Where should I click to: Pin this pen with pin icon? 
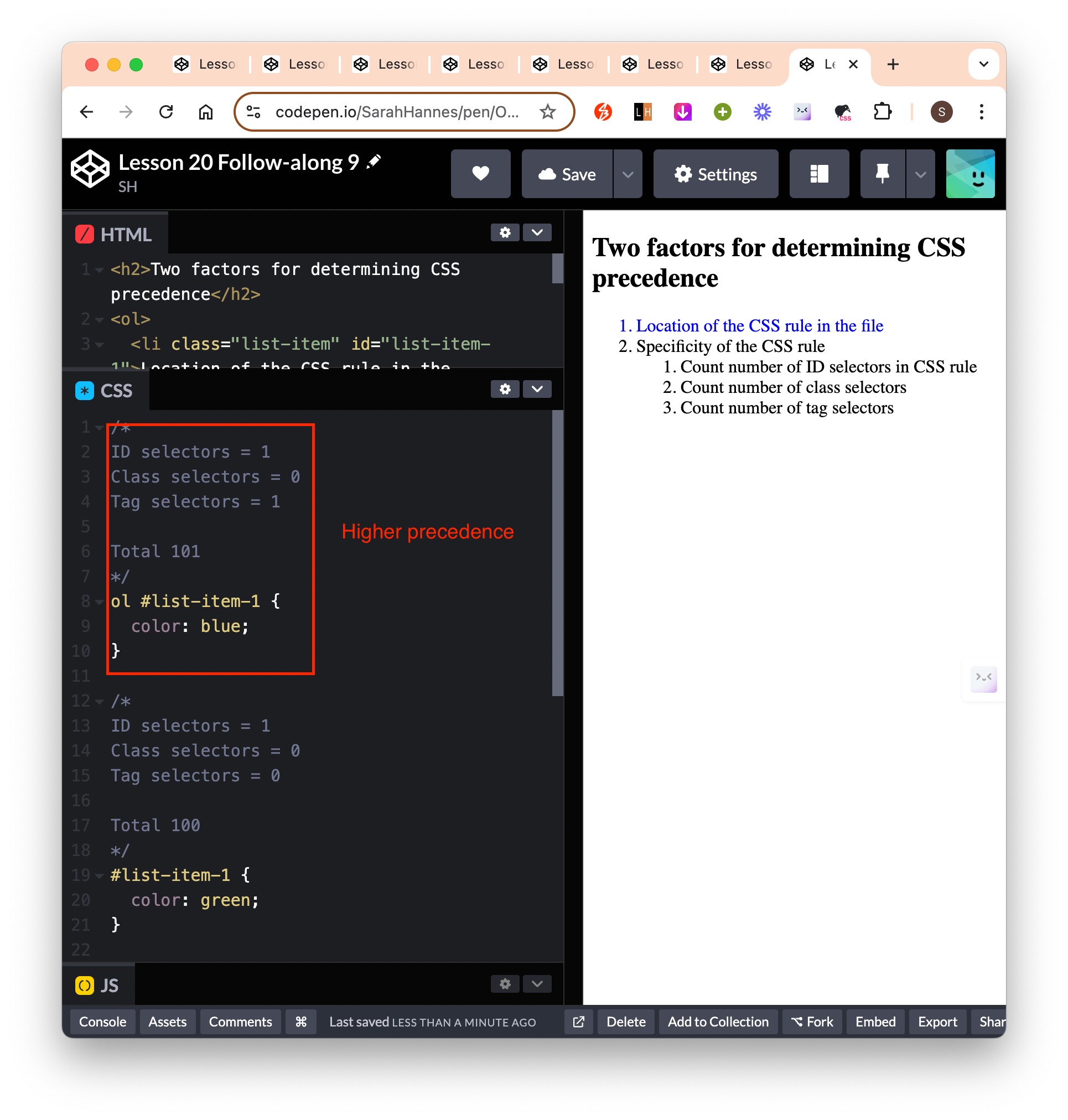tap(883, 174)
